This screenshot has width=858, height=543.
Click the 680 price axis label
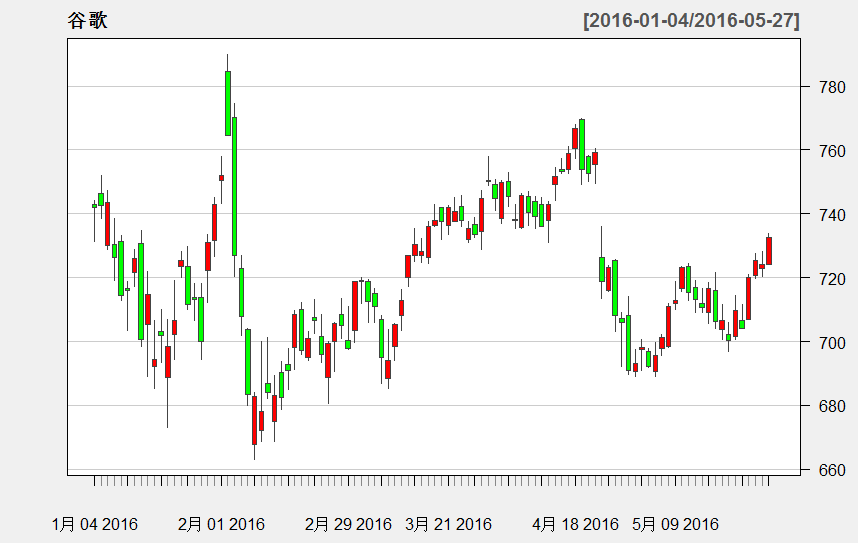(x=832, y=406)
